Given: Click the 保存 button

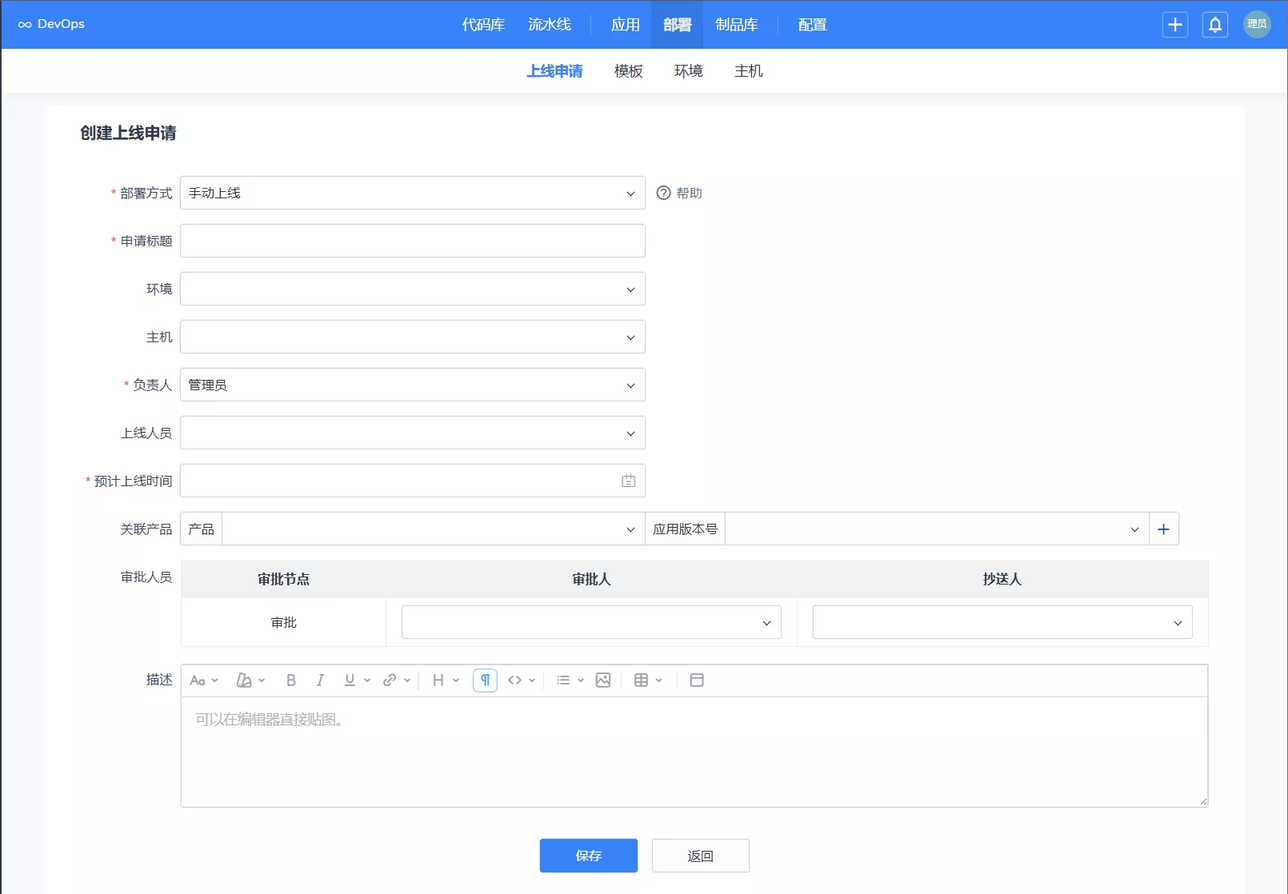Looking at the screenshot, I should pyautogui.click(x=589, y=856).
